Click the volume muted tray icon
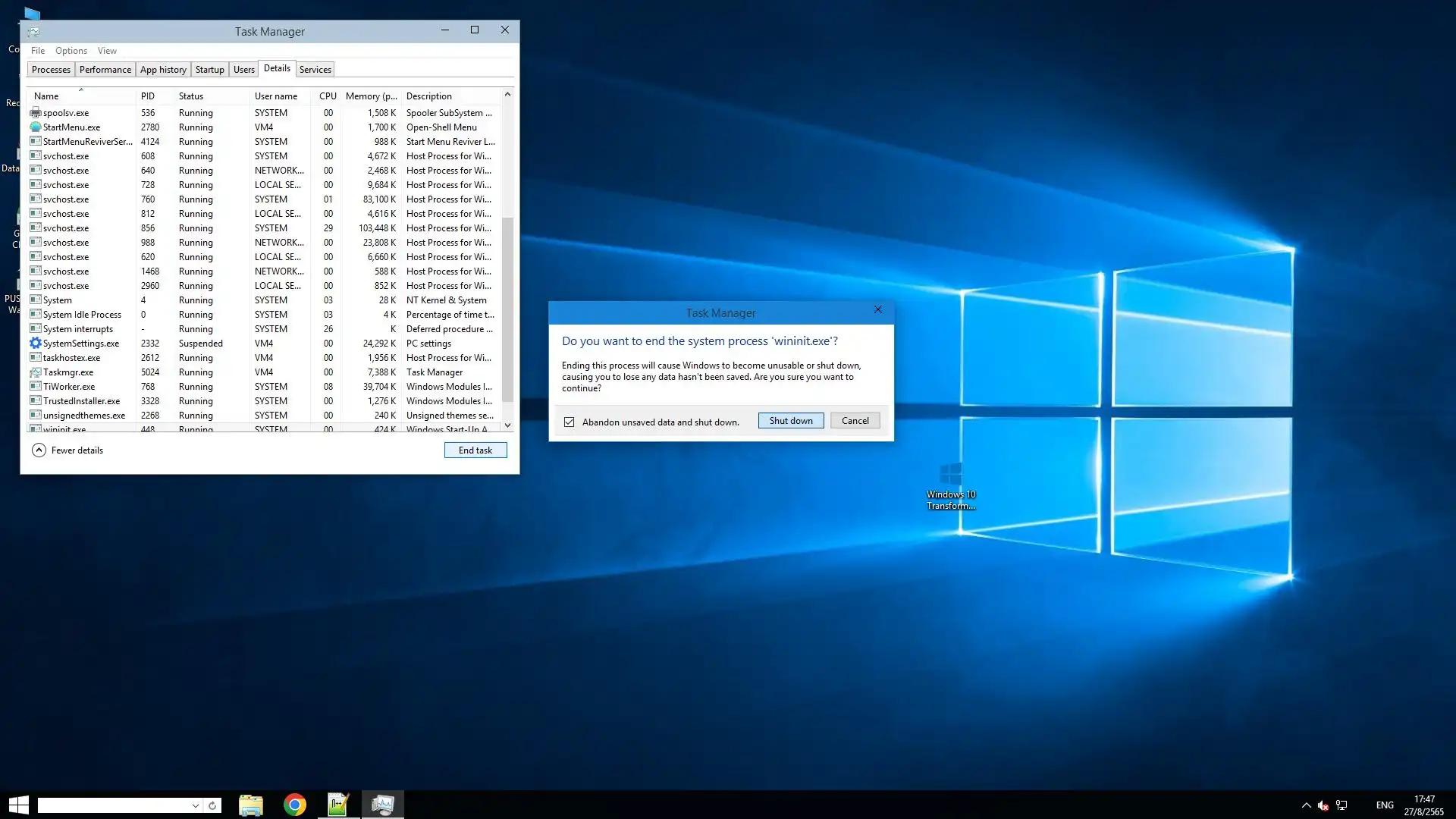The width and height of the screenshot is (1456, 819). (x=1323, y=805)
